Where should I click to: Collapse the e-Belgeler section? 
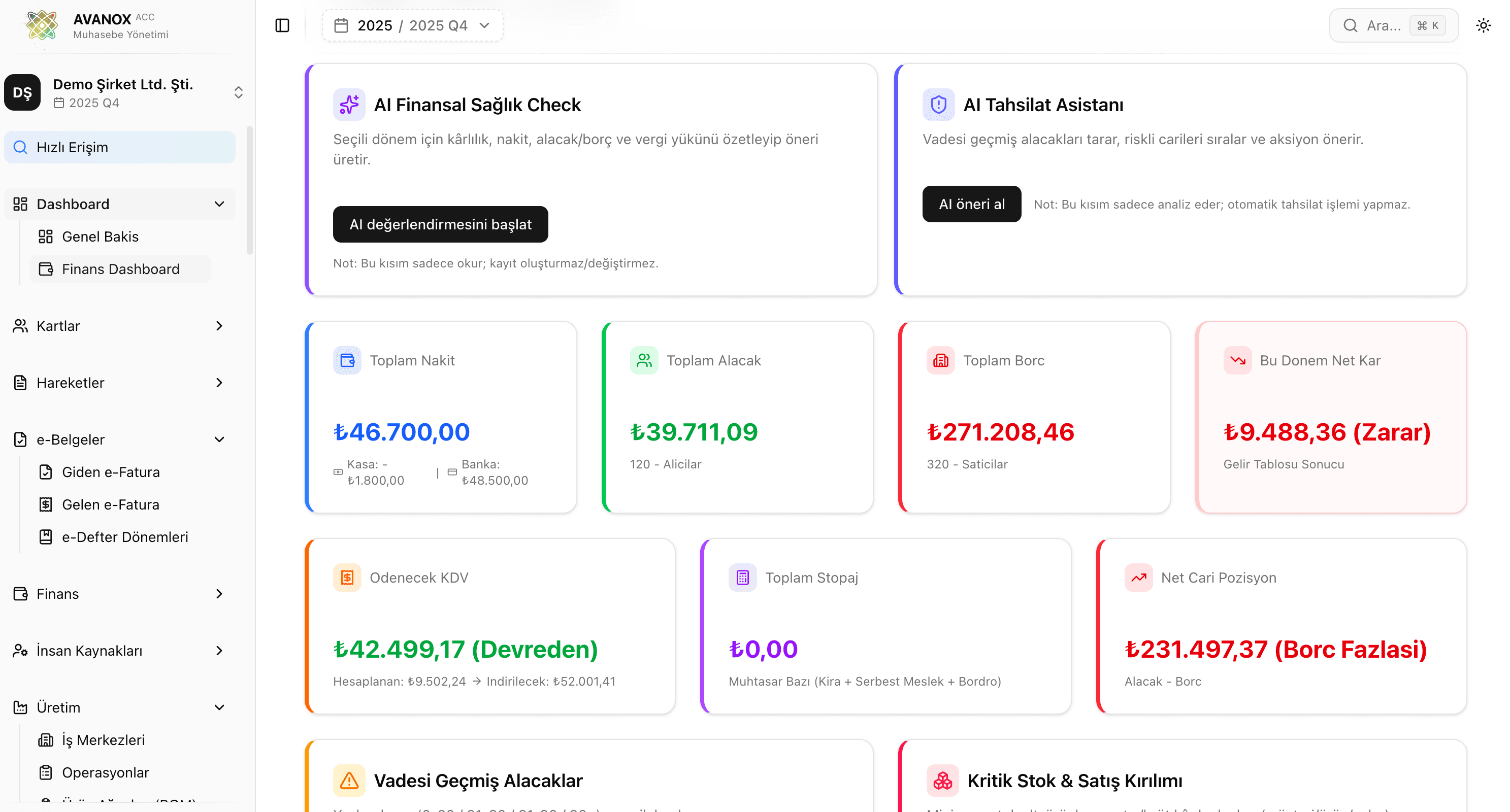(x=120, y=439)
